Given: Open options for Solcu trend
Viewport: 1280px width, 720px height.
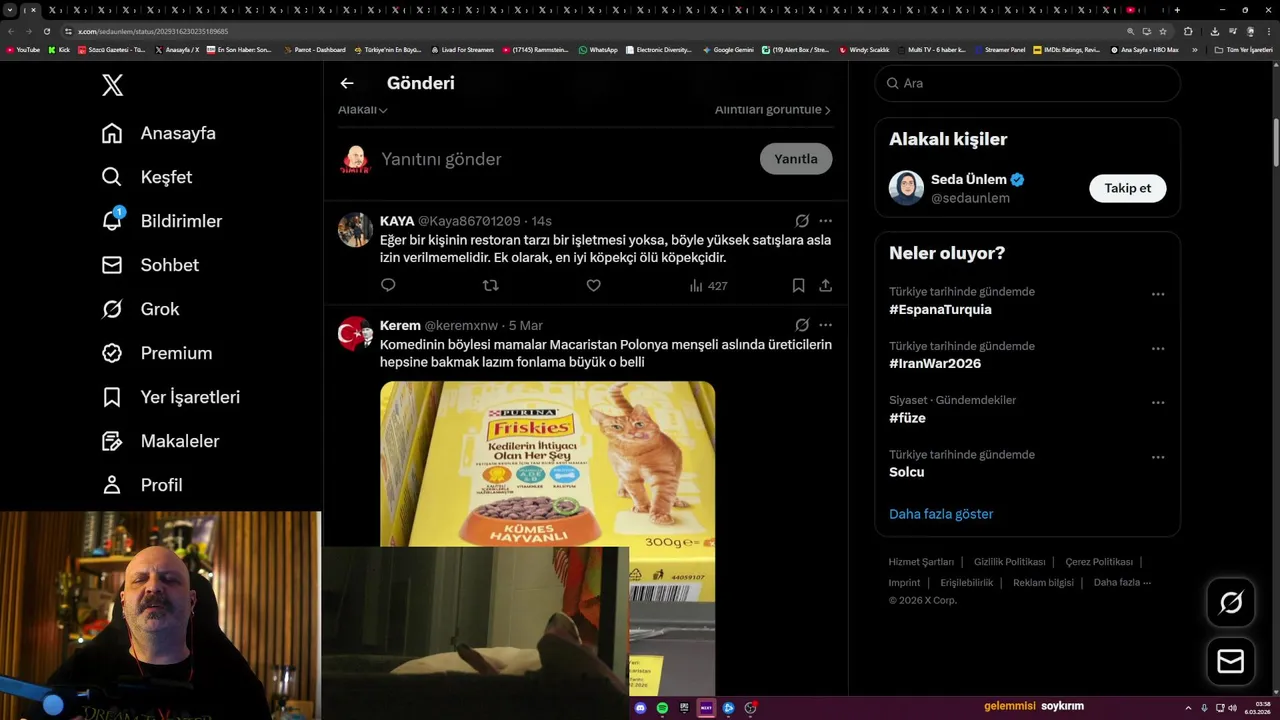Looking at the screenshot, I should point(1158,457).
